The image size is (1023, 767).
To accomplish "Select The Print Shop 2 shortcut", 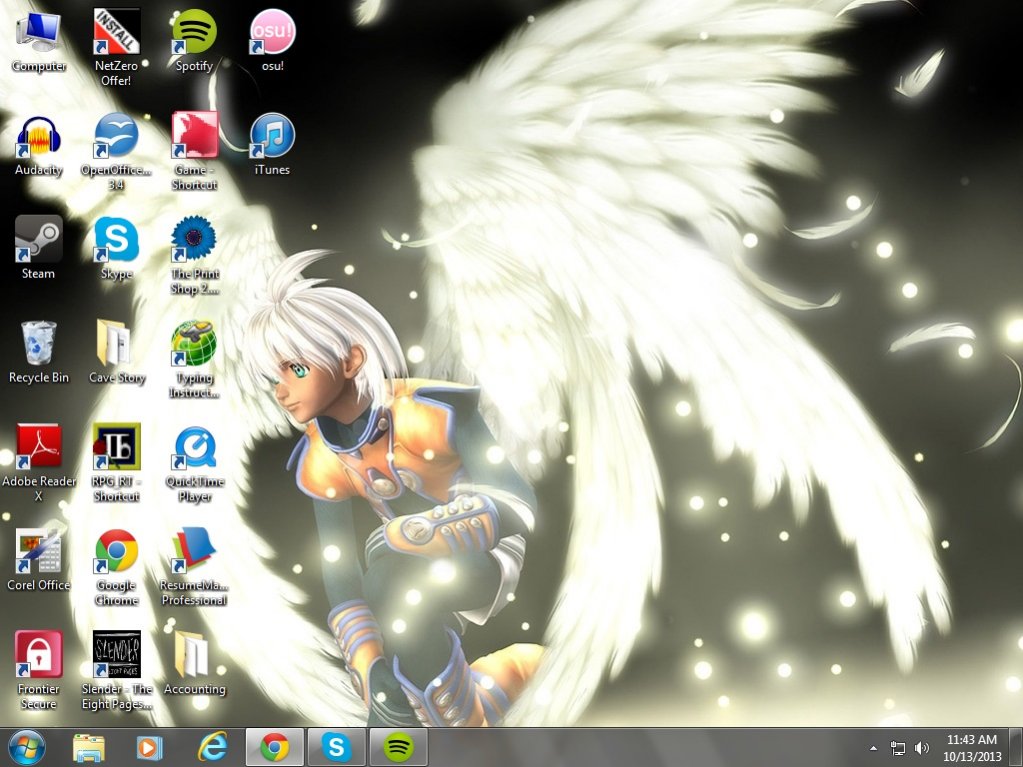I will click(x=194, y=255).
